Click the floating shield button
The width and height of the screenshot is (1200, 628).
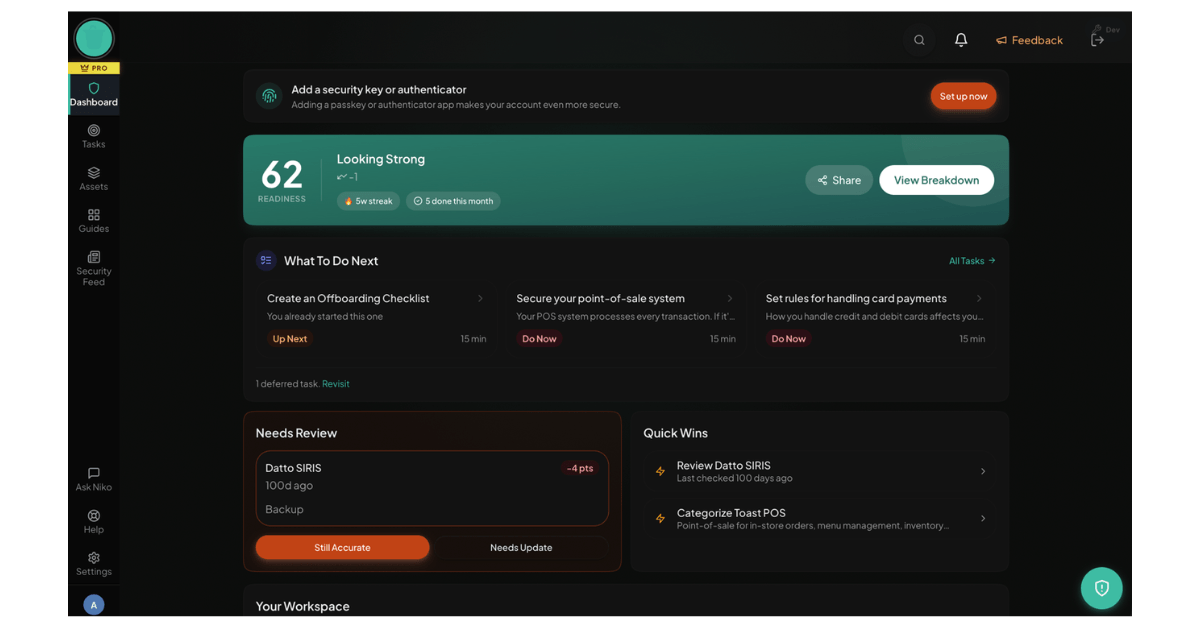tap(1101, 588)
